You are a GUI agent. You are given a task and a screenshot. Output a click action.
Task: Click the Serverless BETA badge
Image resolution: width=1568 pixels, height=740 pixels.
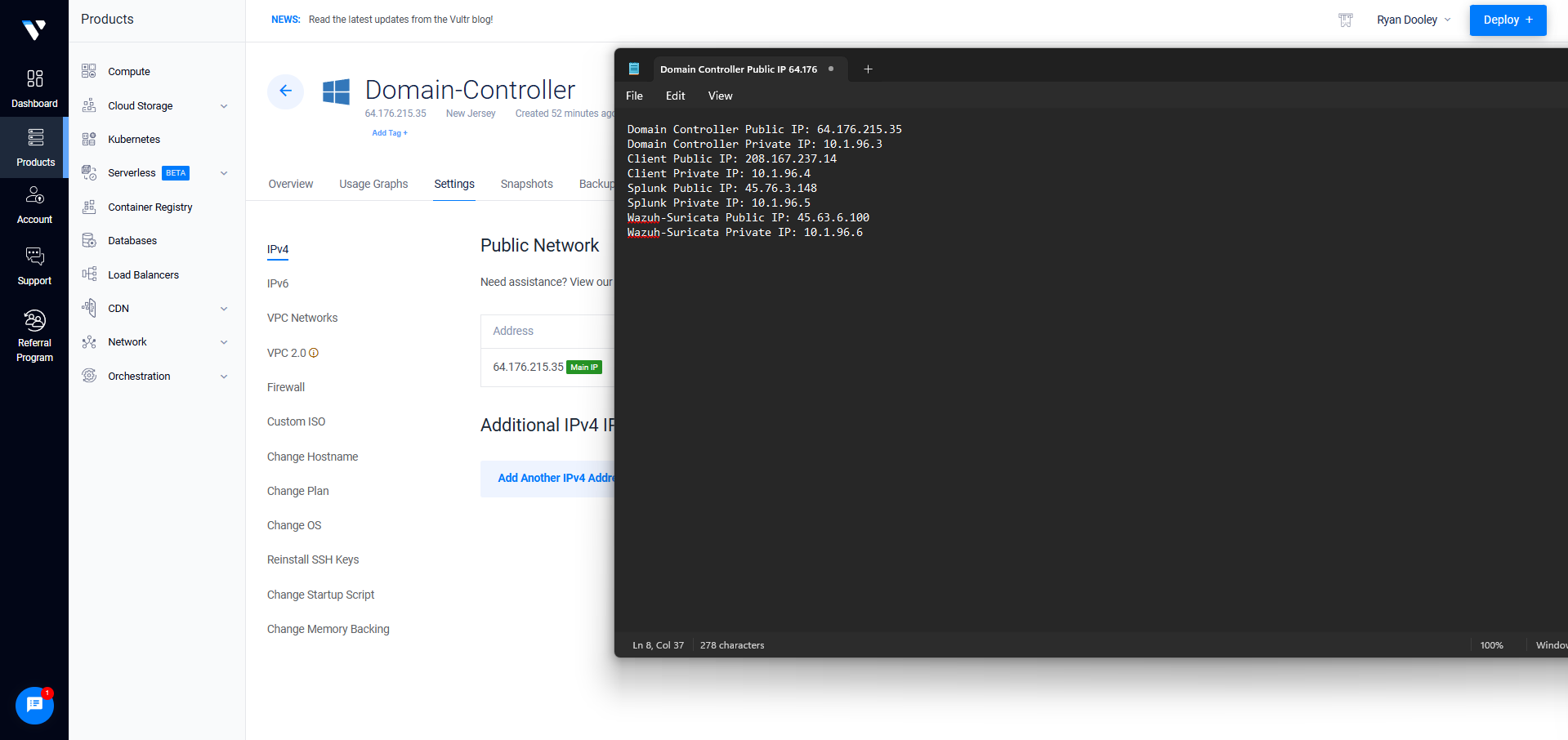(x=176, y=173)
